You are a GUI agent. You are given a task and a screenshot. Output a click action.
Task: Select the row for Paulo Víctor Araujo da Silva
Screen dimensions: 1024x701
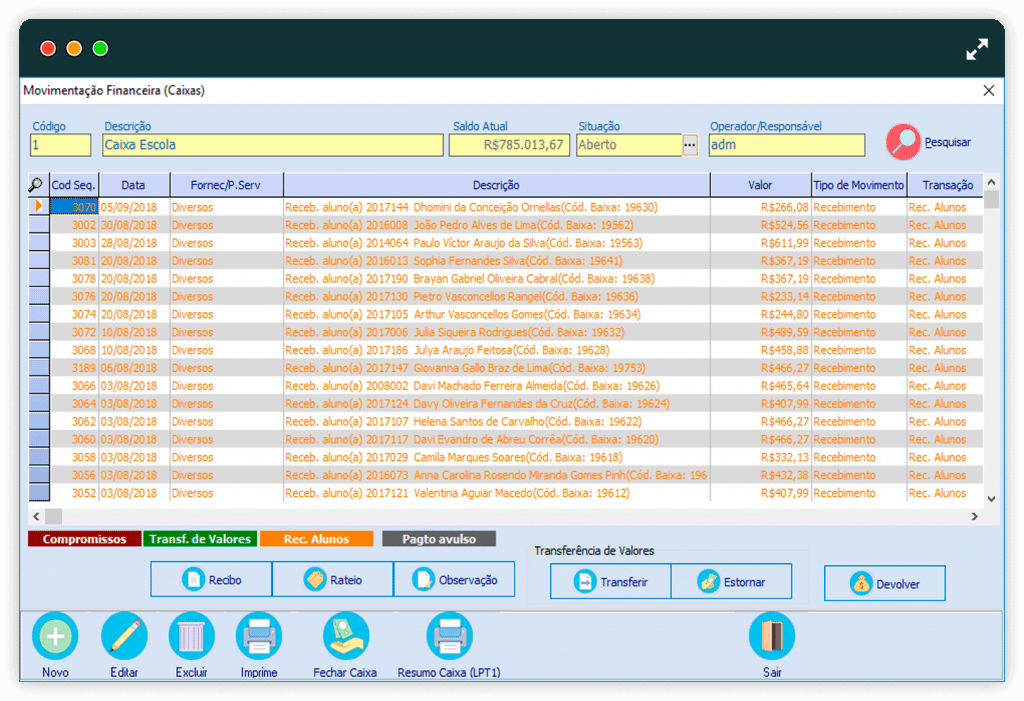click(x=505, y=243)
